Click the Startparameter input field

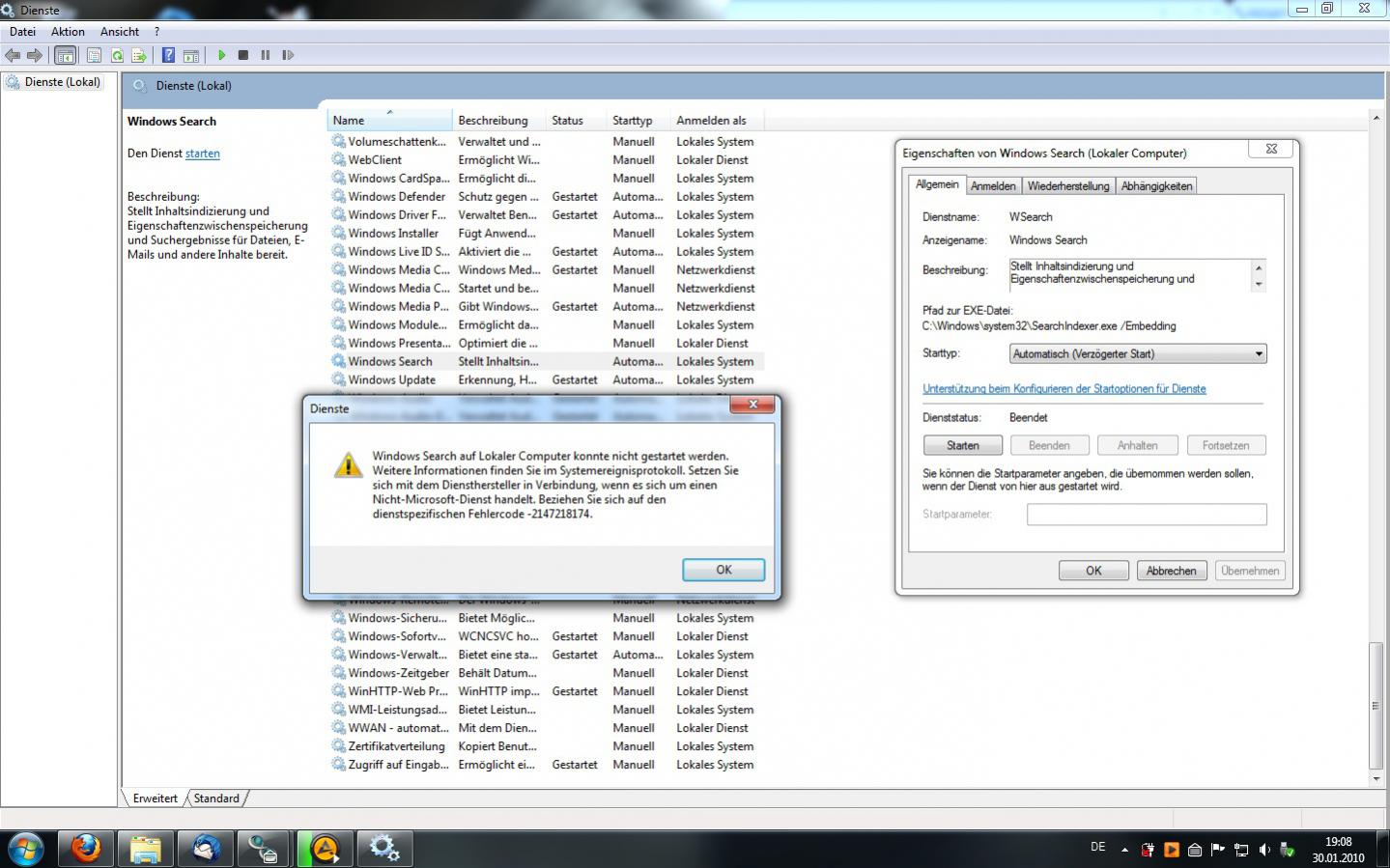(1147, 515)
